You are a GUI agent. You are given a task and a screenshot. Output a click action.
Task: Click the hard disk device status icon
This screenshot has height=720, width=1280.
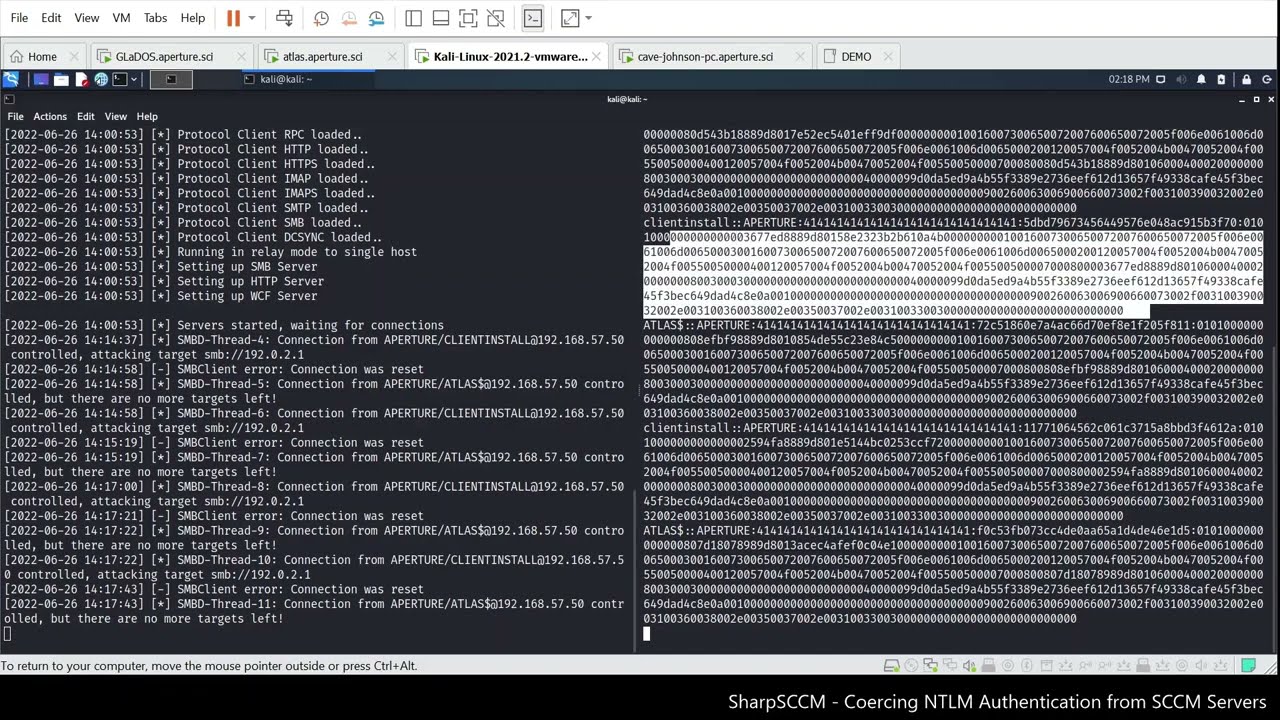pos(893,665)
